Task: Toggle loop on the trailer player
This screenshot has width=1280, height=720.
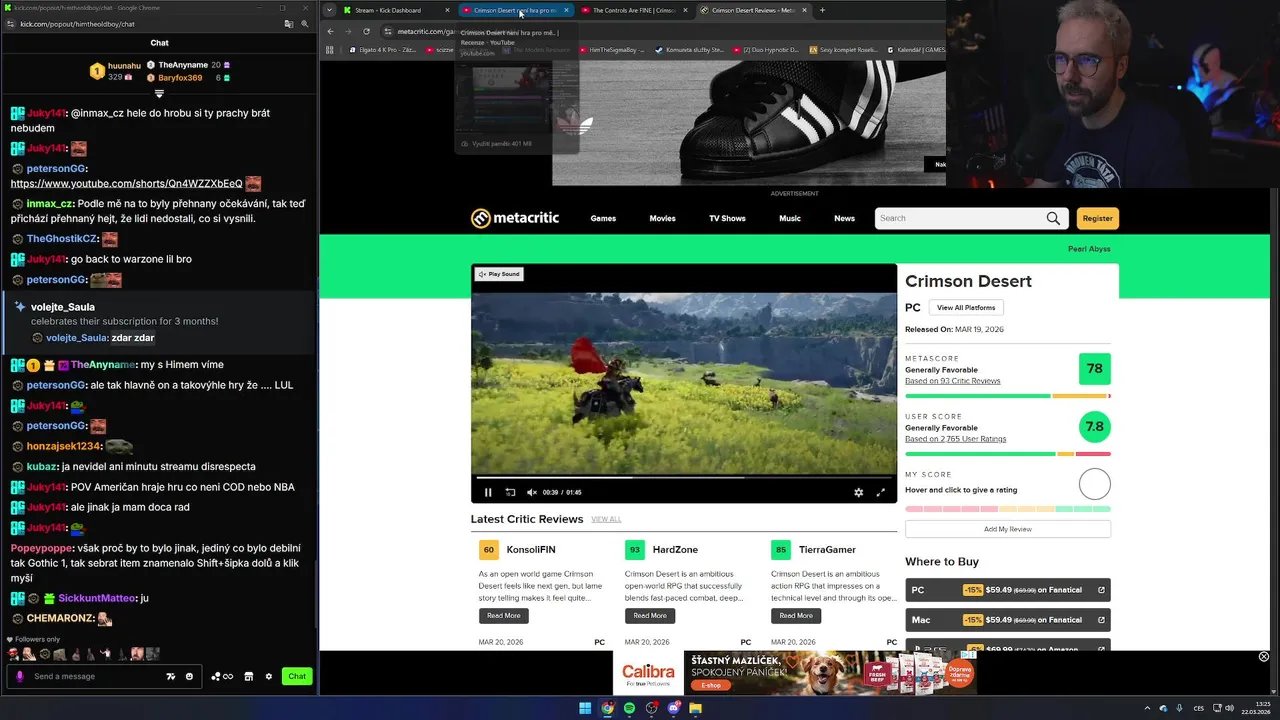Action: pyautogui.click(x=510, y=492)
